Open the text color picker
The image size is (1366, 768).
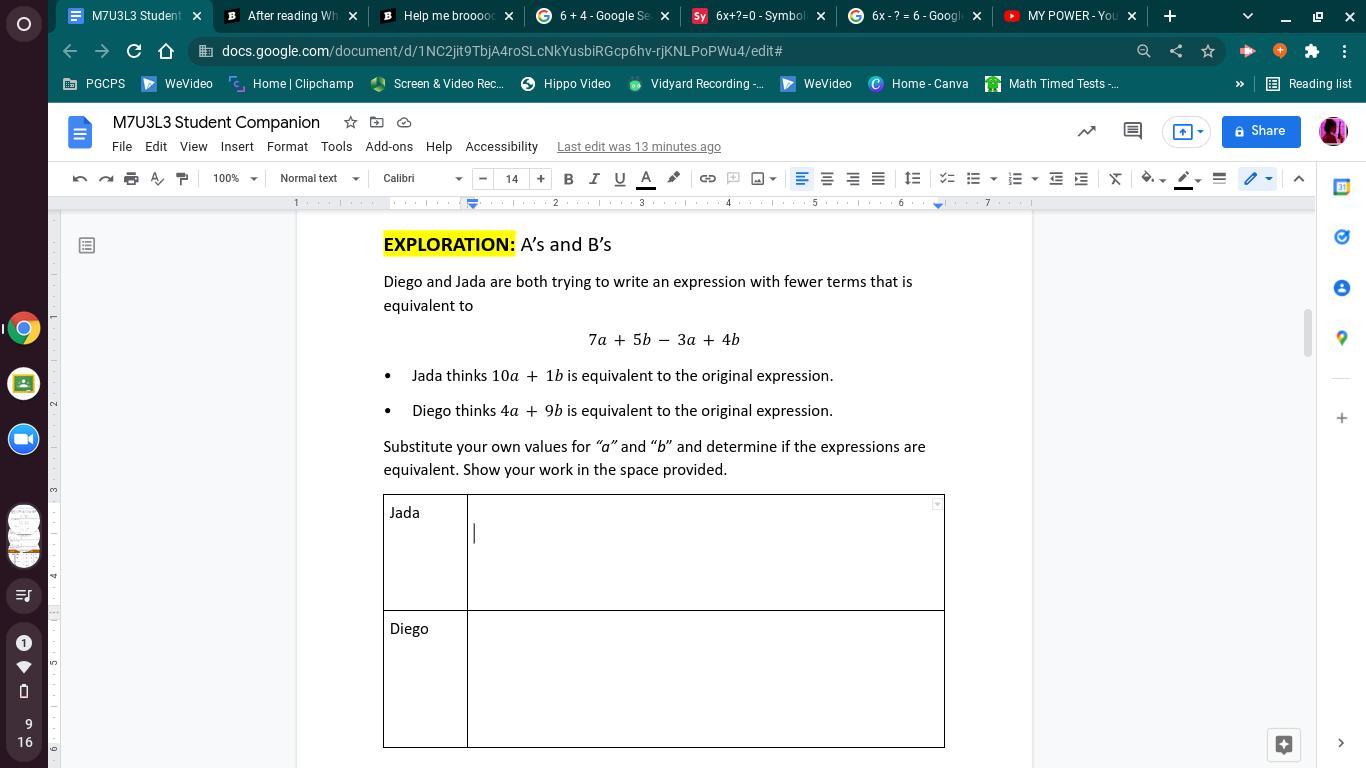click(646, 179)
